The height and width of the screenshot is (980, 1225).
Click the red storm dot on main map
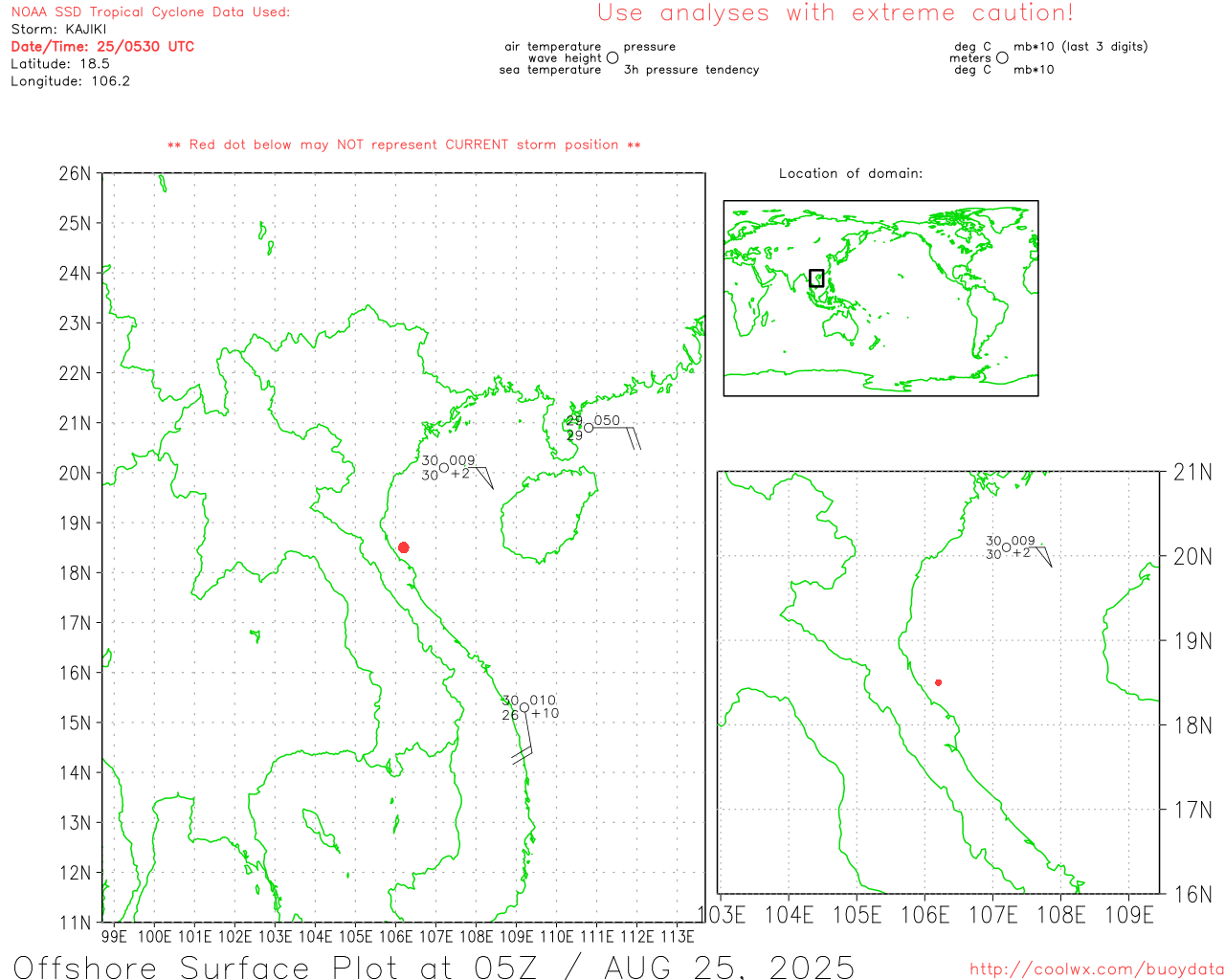click(404, 547)
